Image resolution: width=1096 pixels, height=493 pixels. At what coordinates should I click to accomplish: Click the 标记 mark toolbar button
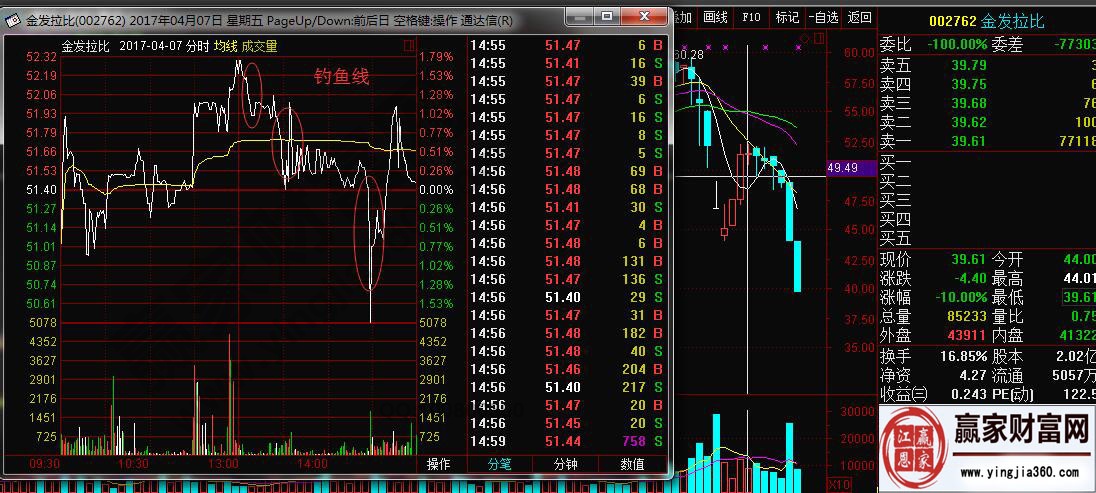pyautogui.click(x=788, y=17)
